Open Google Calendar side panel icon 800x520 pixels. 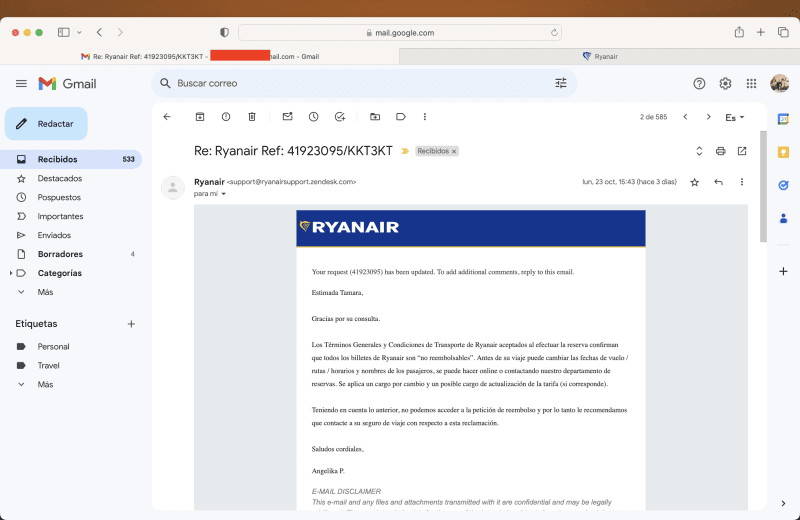click(x=783, y=119)
